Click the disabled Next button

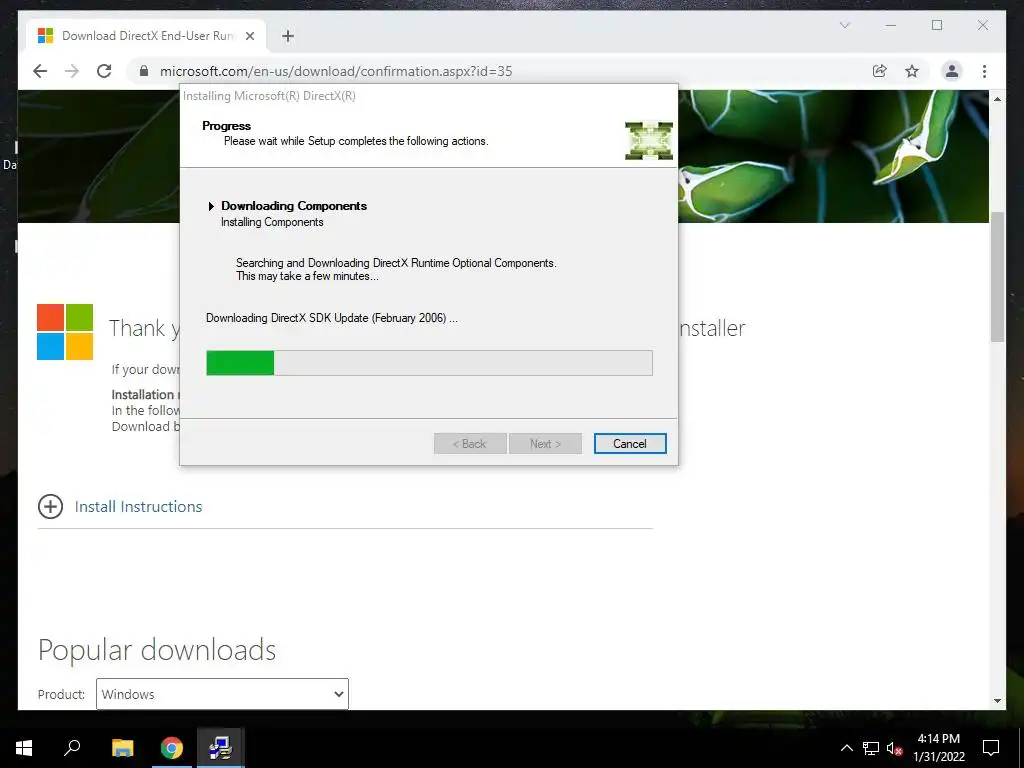tap(545, 443)
